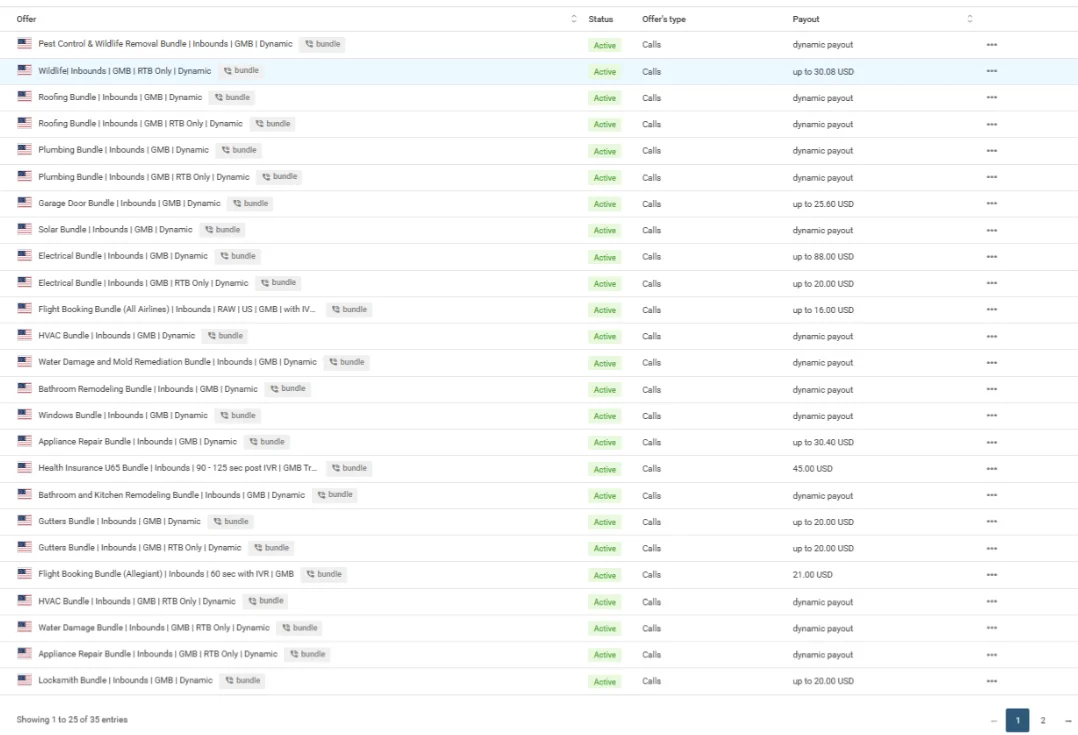Click bundle tag on Flight Booking Bundle (Allegiant) row
Viewport: 1078px width, 735px height.
pos(324,574)
